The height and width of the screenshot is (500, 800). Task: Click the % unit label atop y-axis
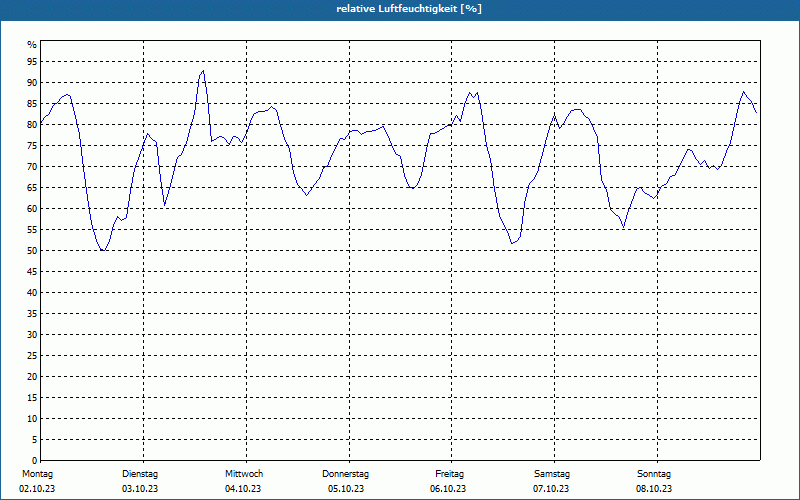tap(32, 45)
